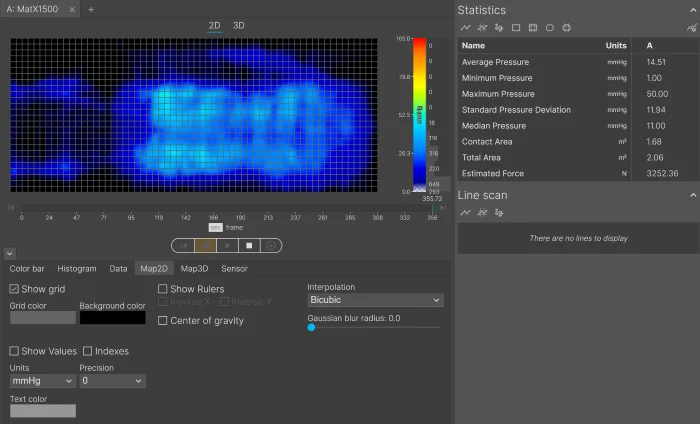This screenshot has width=700, height=424.
Task: Jump to first frame with skip-back button
Action: [x=183, y=245]
